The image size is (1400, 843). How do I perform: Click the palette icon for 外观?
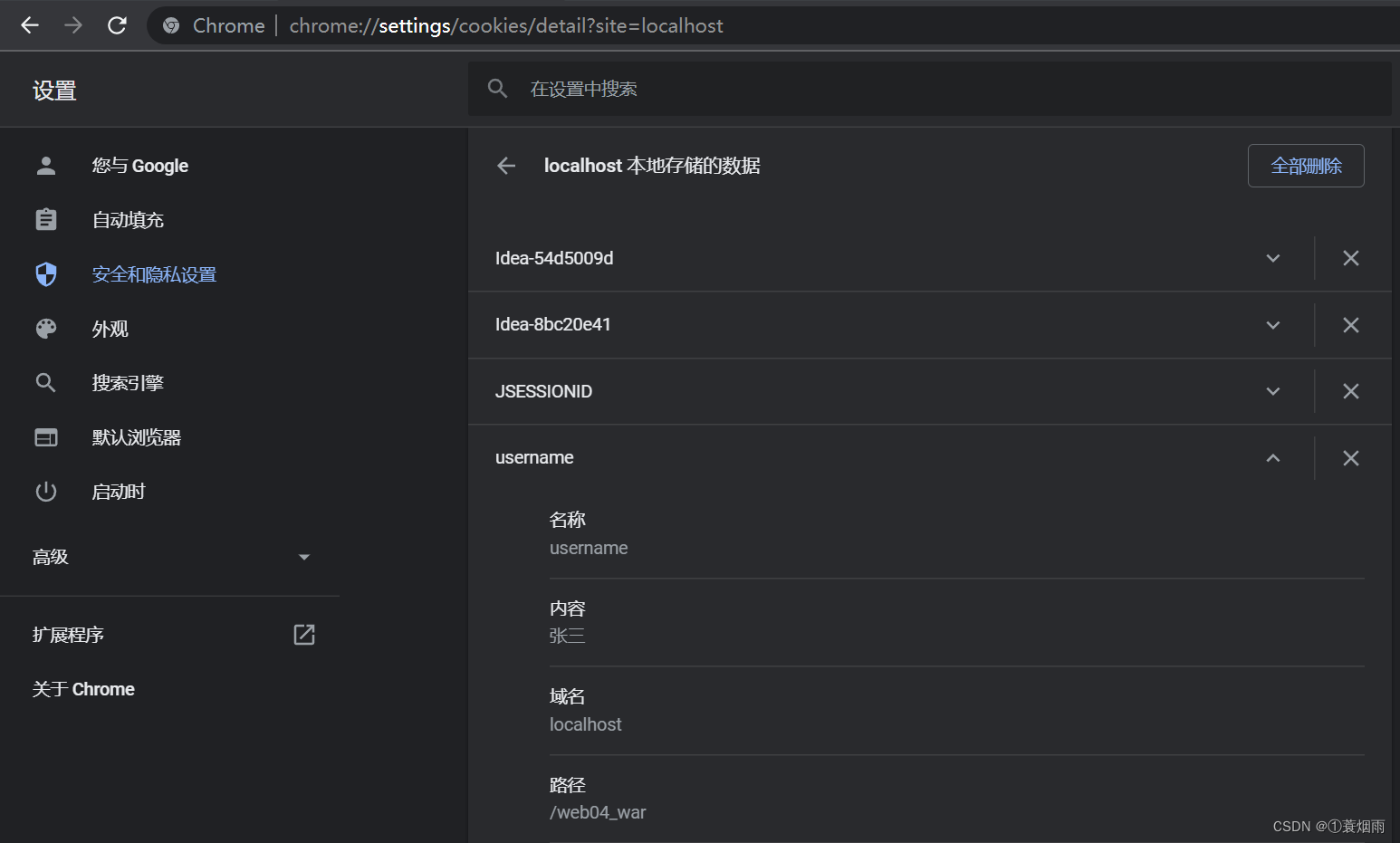point(46,329)
